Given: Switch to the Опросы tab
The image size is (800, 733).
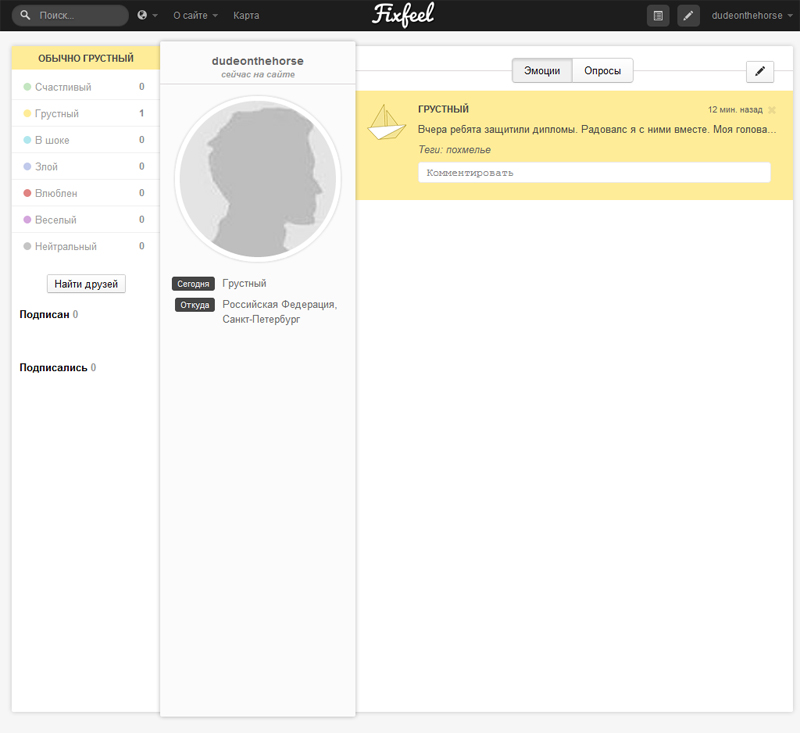Looking at the screenshot, I should [603, 70].
